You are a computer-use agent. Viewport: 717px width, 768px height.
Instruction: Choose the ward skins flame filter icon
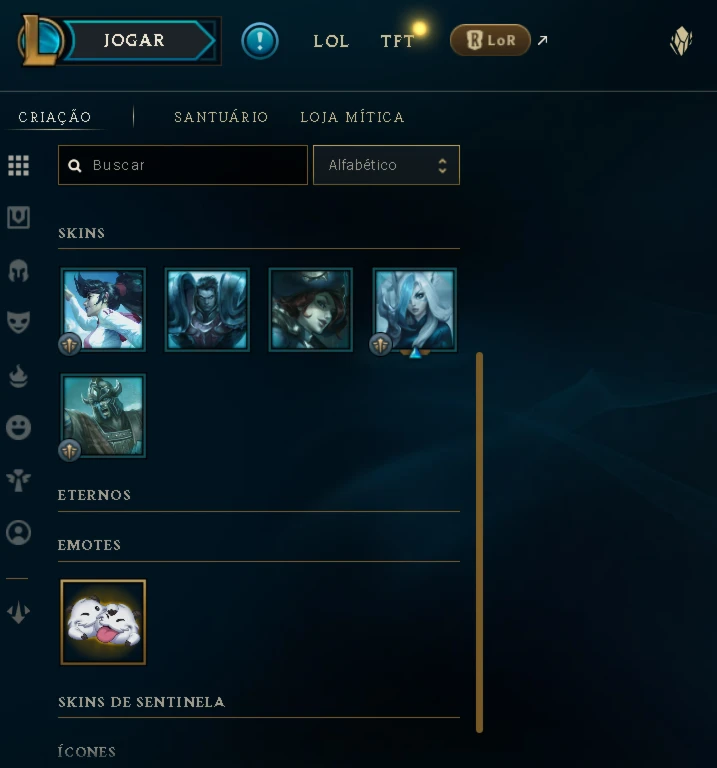coord(19,376)
